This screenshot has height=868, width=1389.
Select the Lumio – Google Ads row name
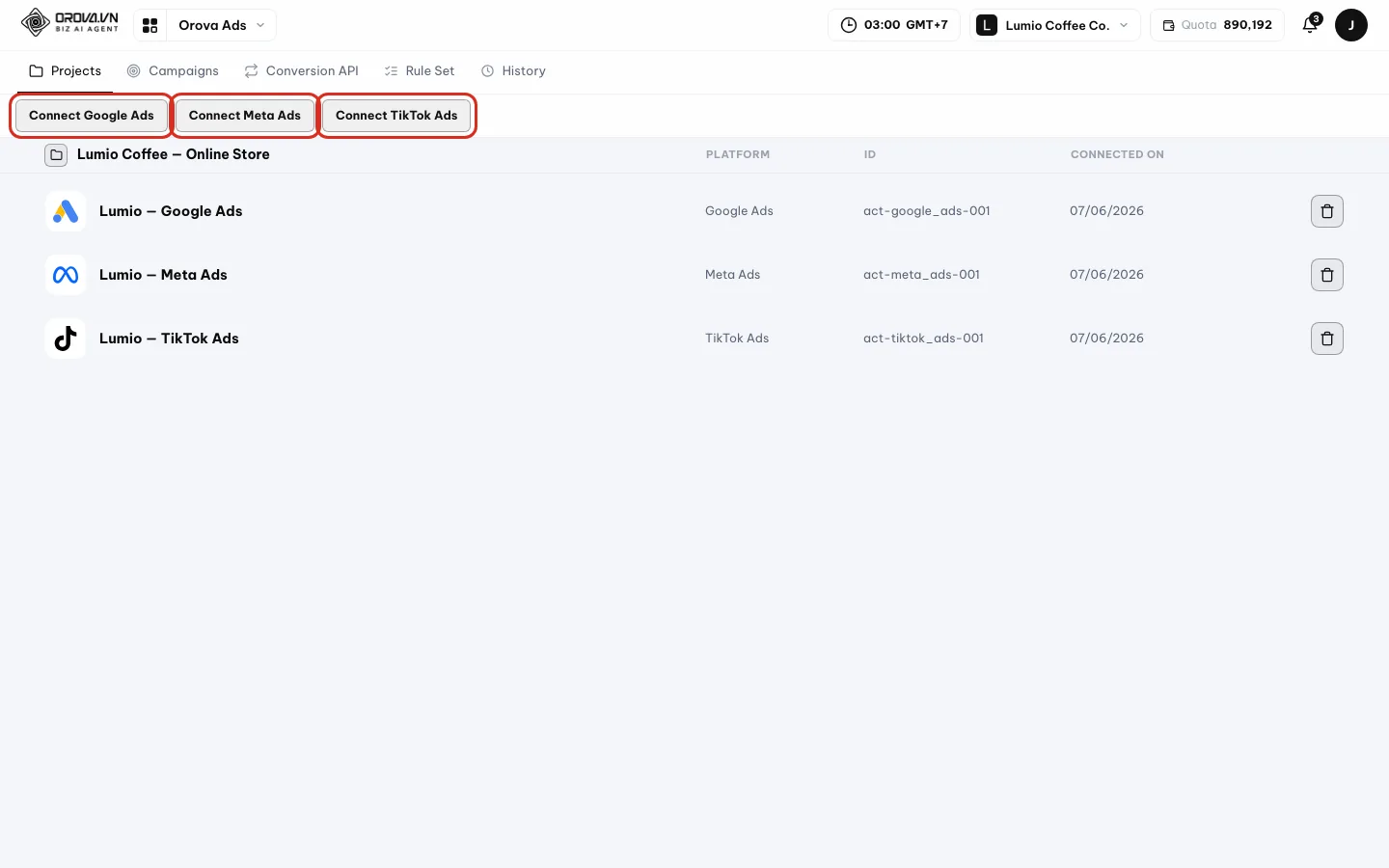(x=171, y=211)
